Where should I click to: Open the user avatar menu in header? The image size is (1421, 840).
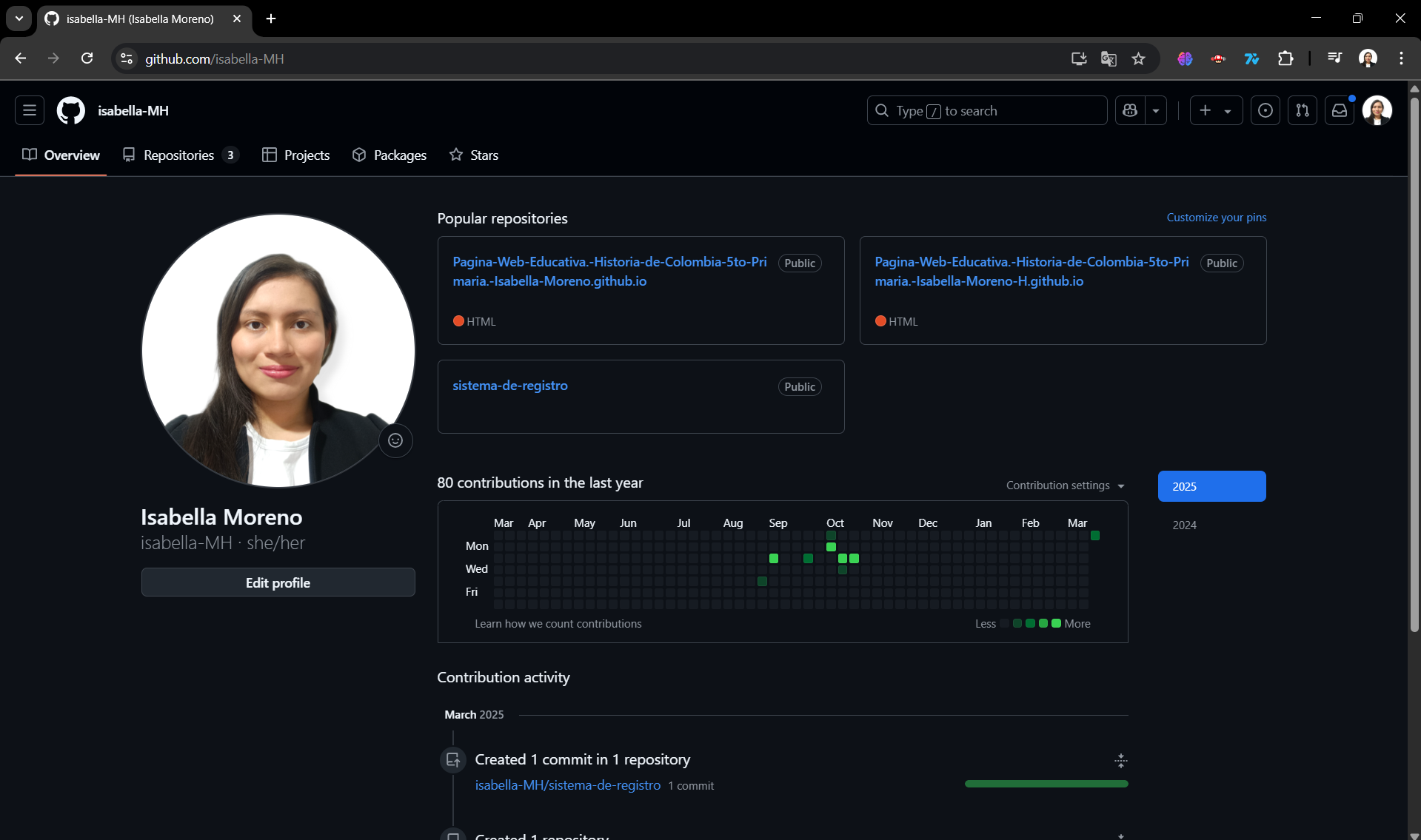(1377, 110)
